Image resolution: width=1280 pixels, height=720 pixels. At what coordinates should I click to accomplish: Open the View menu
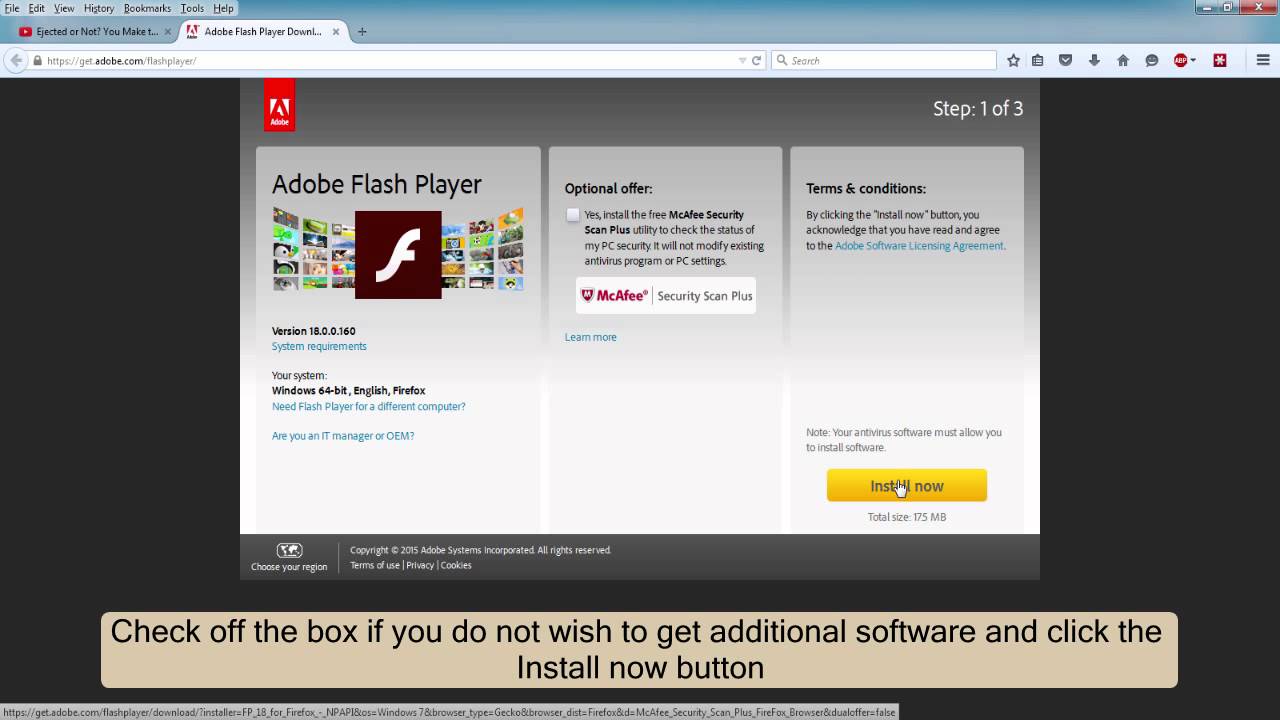click(x=64, y=8)
